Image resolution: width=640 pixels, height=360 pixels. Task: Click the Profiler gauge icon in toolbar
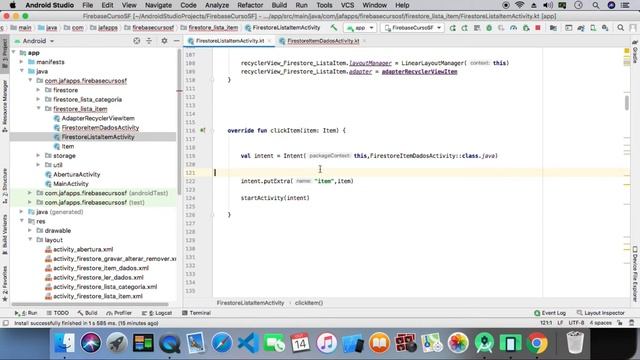pos(513,28)
